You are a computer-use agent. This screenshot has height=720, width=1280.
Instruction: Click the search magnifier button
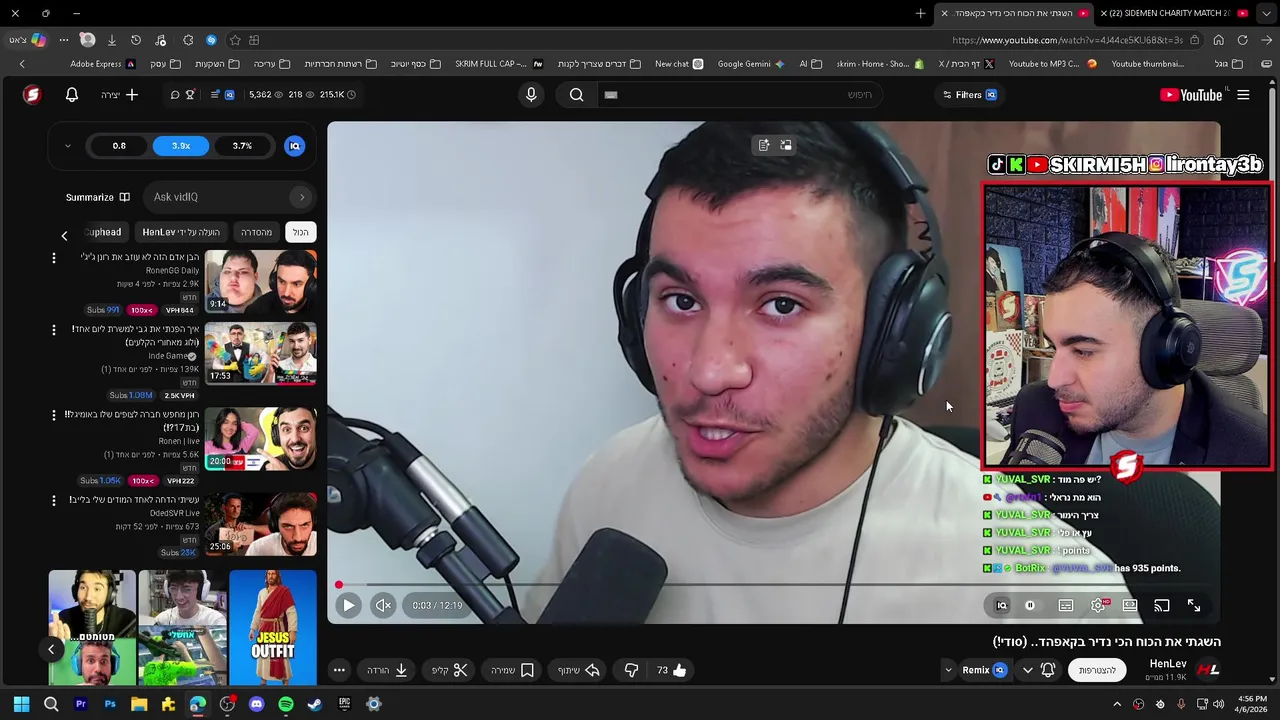pyautogui.click(x=576, y=95)
